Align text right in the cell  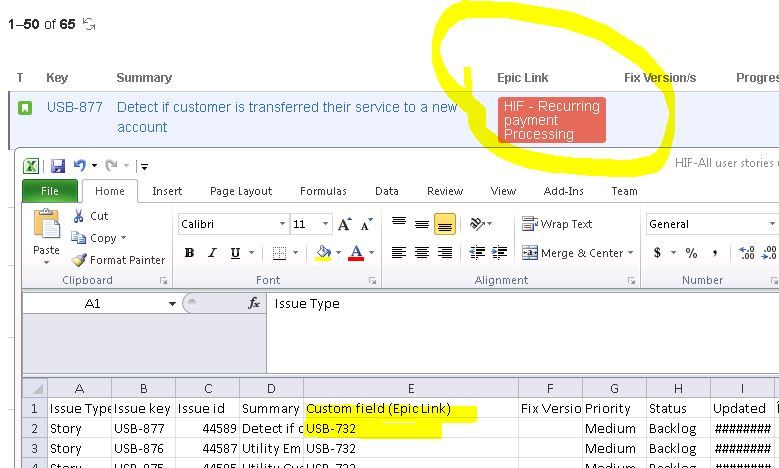445,253
